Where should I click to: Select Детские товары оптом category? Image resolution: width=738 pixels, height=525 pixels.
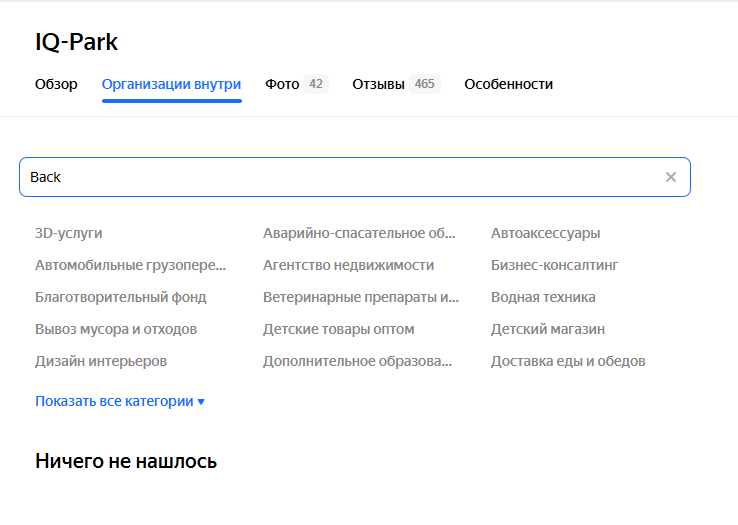point(338,329)
